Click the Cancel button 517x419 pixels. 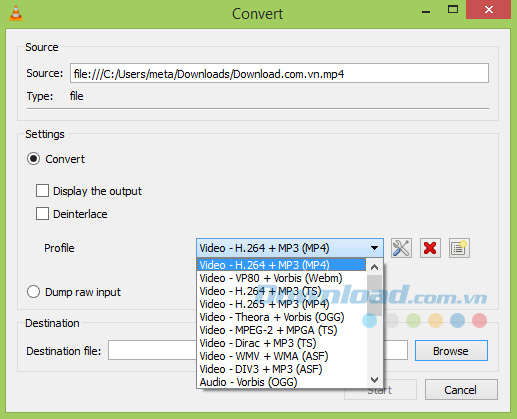coord(461,390)
